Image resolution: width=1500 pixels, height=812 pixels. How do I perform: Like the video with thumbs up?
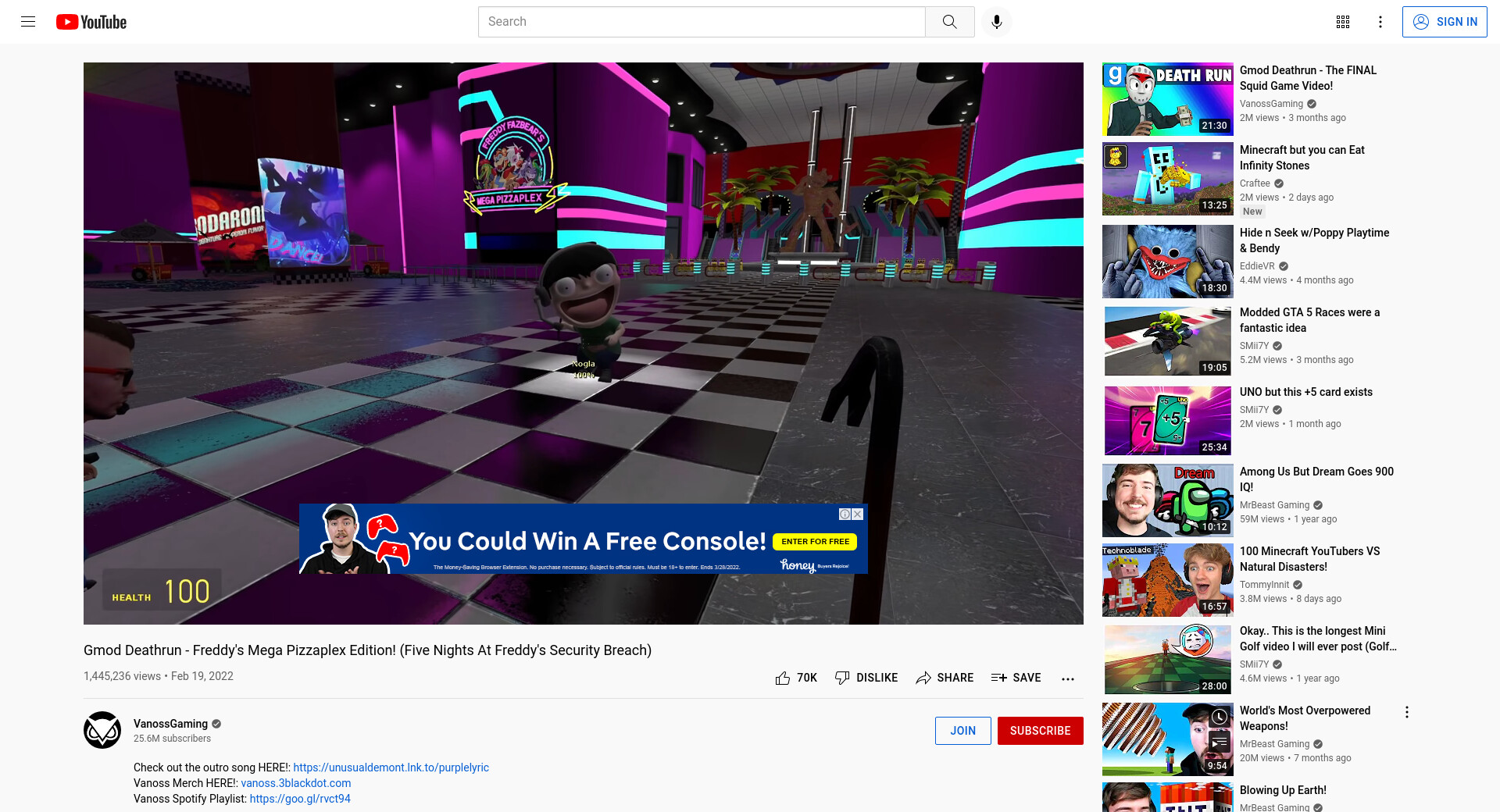click(795, 678)
